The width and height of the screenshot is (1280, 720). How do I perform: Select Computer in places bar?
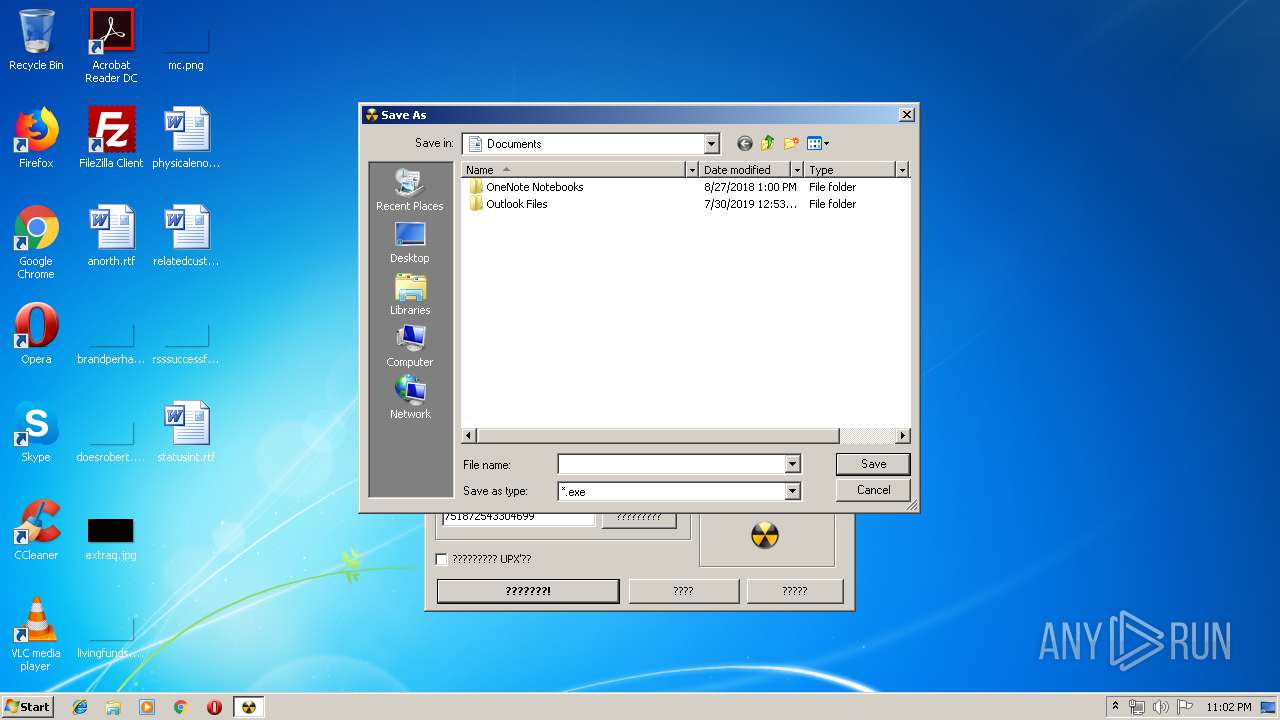click(x=409, y=347)
